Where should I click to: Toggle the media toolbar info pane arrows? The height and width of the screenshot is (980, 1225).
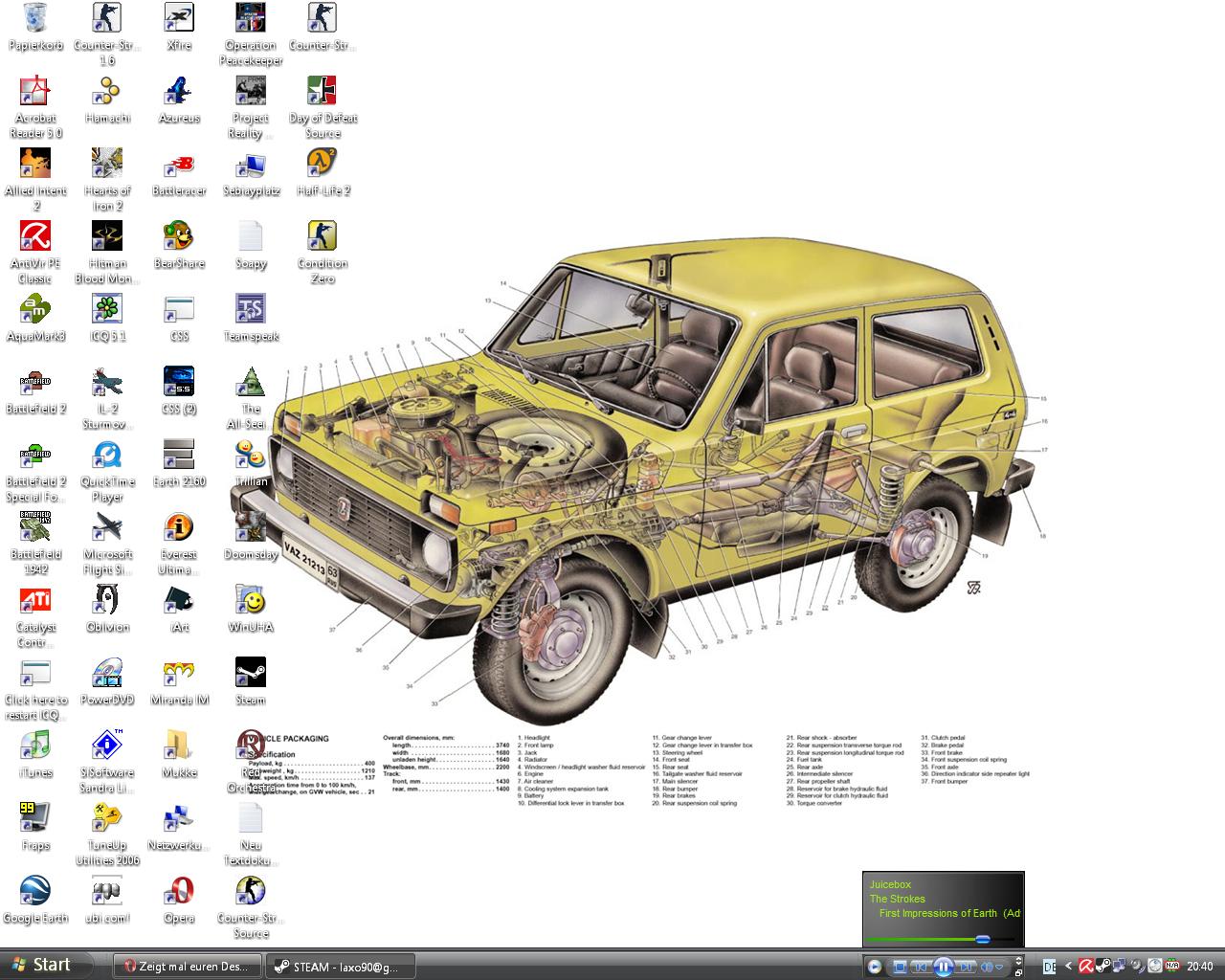tap(1018, 960)
